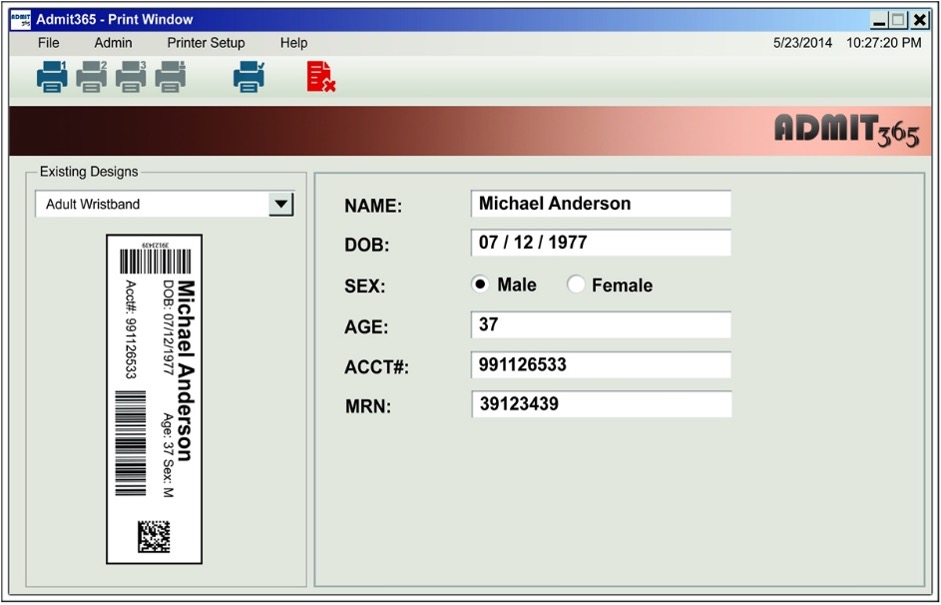Image resolution: width=941 pixels, height=605 pixels.
Task: Click the MRN input field
Action: tap(600, 406)
